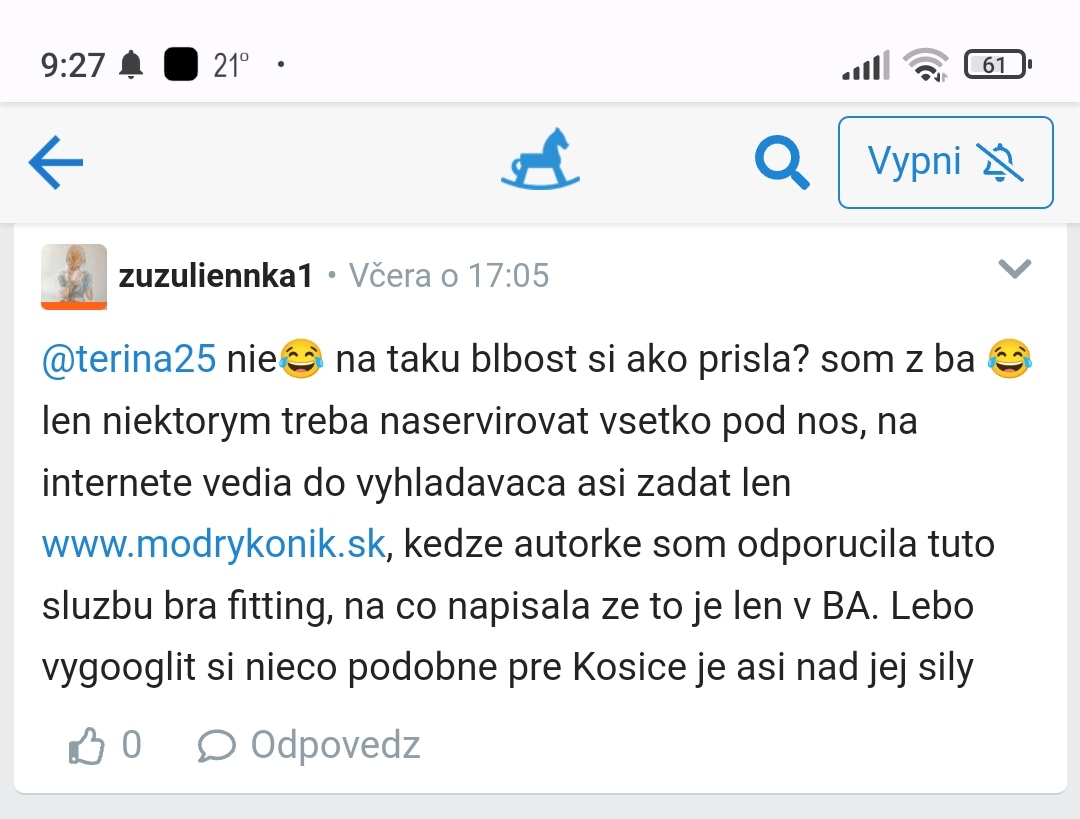The height and width of the screenshot is (819, 1080).
Task: Tap the black square app notification icon
Action: coord(180,66)
